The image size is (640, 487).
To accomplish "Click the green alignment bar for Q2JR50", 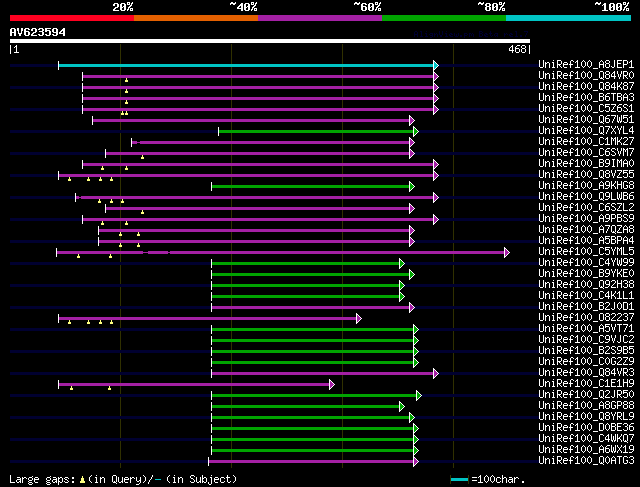I will coord(314,396).
